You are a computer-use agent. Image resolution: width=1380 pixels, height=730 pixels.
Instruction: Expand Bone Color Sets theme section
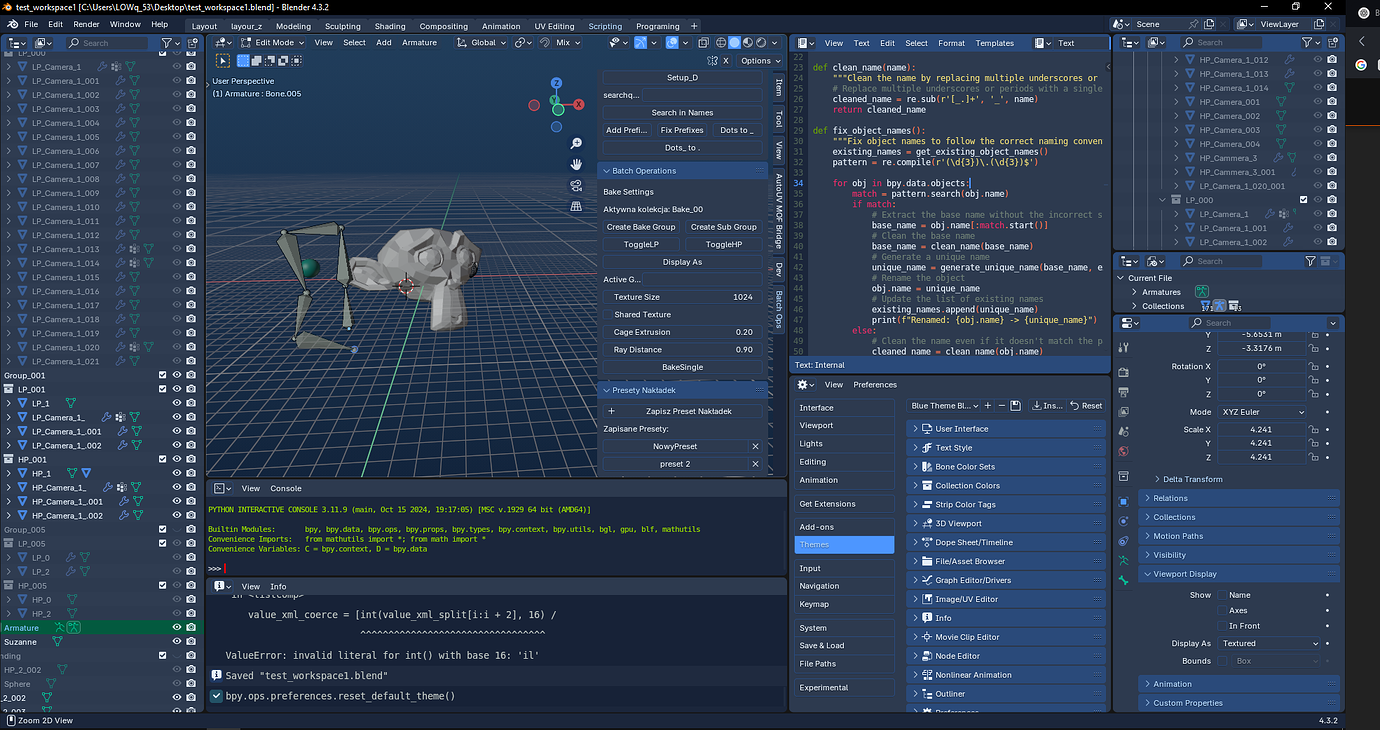coord(1006,467)
